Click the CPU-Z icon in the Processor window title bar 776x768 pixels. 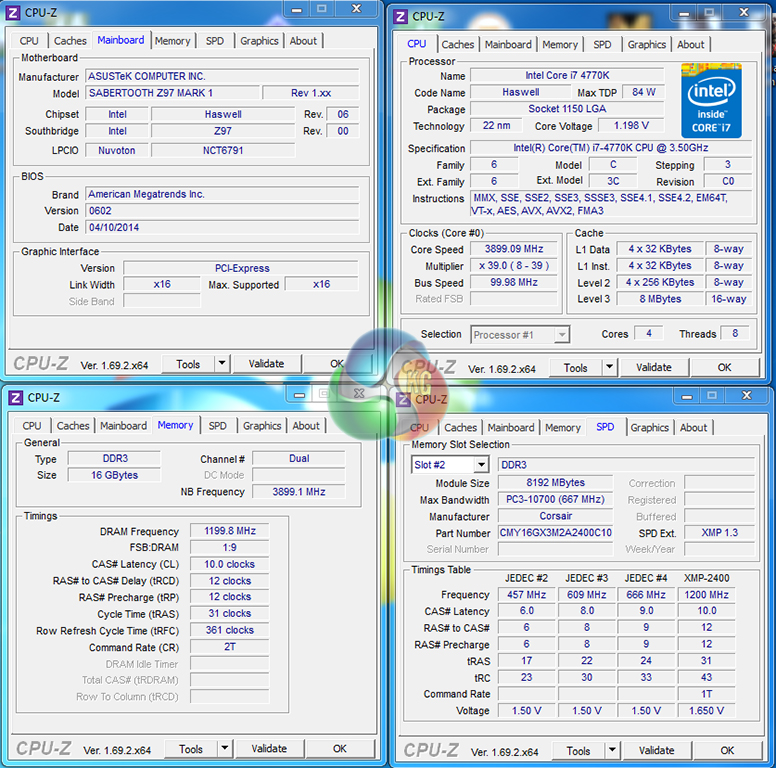click(401, 16)
